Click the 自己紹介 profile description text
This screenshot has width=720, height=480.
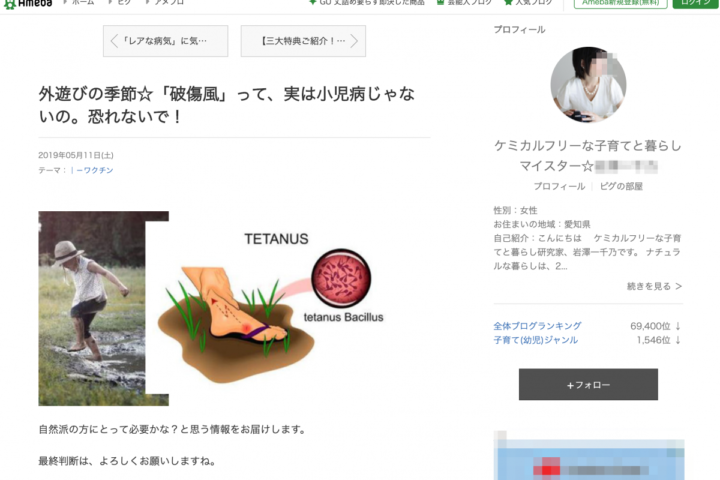pyautogui.click(x=587, y=252)
